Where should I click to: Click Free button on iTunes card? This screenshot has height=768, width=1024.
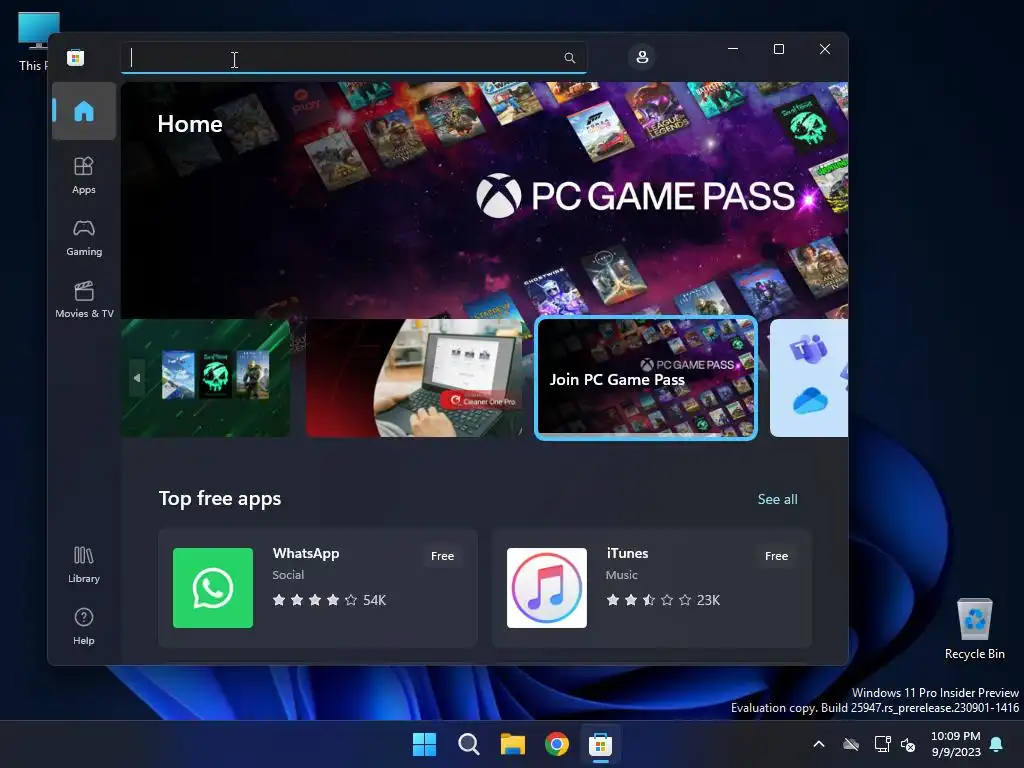776,556
